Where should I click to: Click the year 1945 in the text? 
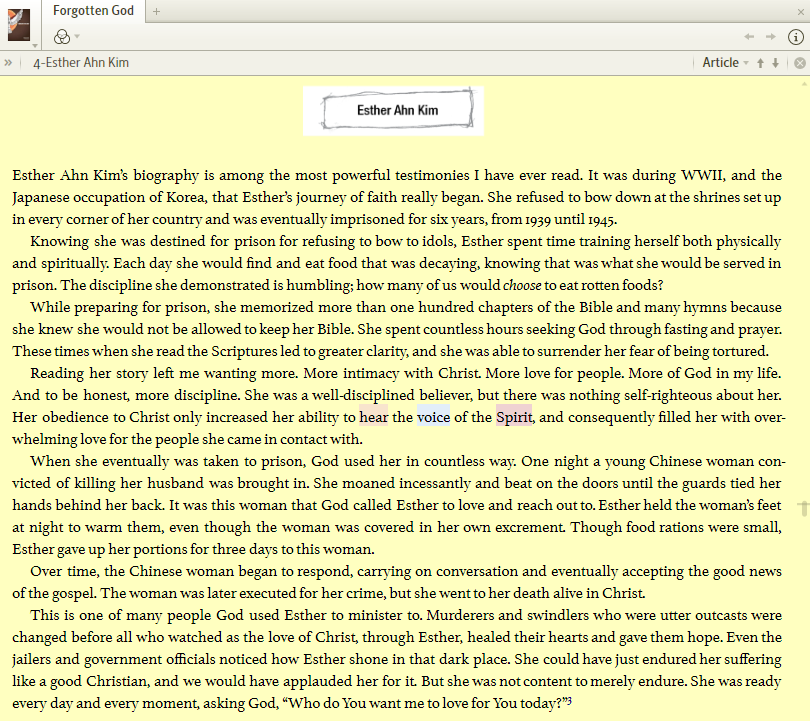[601, 220]
